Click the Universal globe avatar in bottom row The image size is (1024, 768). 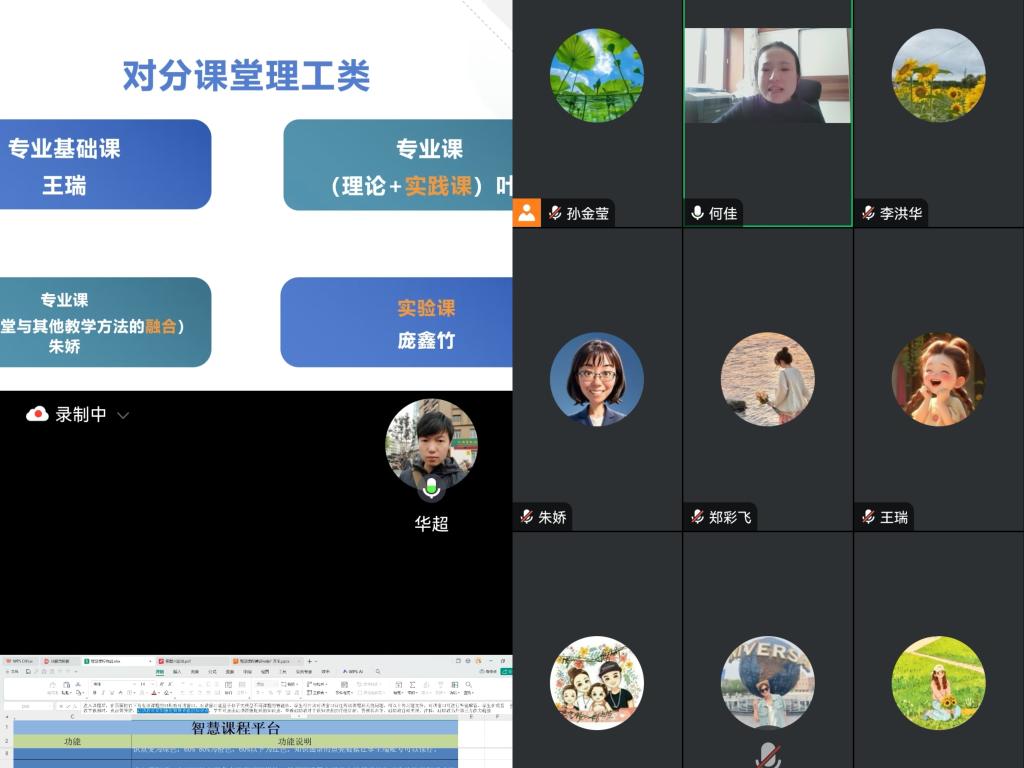coord(768,683)
